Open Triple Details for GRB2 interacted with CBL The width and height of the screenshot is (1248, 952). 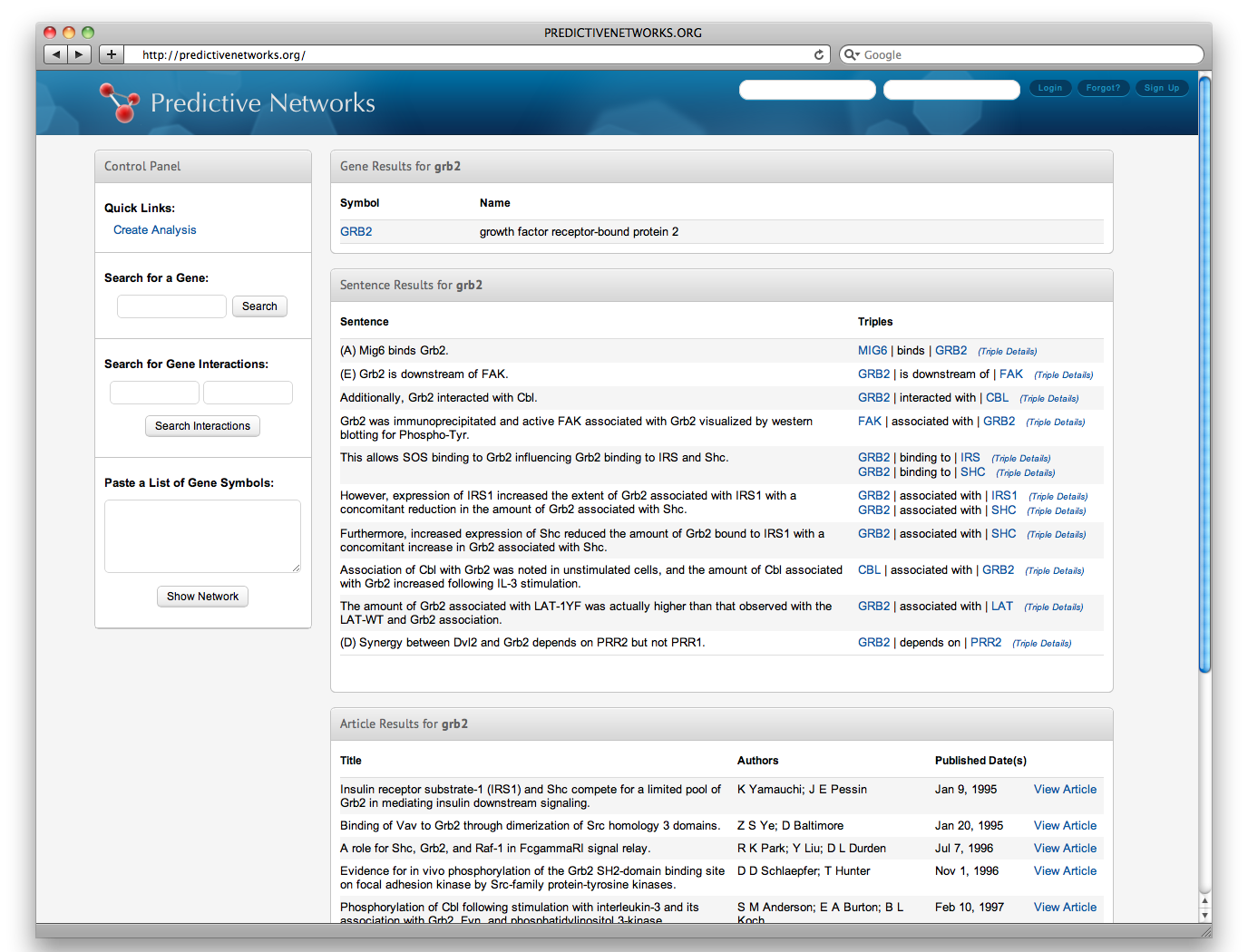coord(1049,399)
